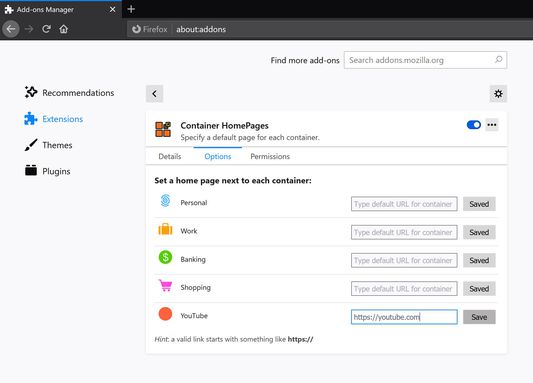Image resolution: width=533 pixels, height=383 pixels.
Task: Click the Banking container URL field
Action: pos(404,260)
